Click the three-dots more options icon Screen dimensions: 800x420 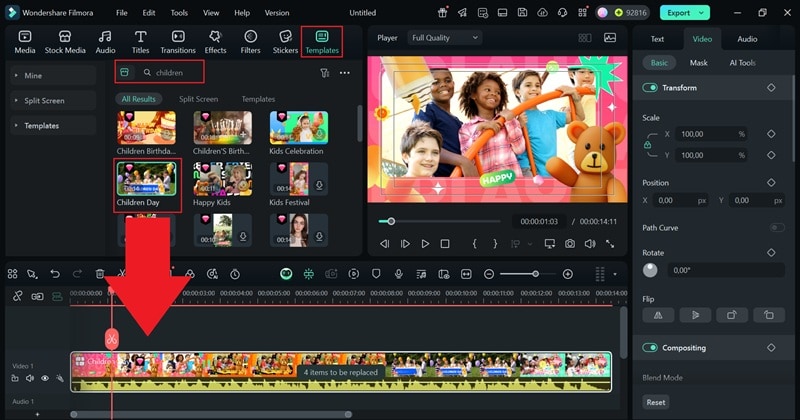345,73
